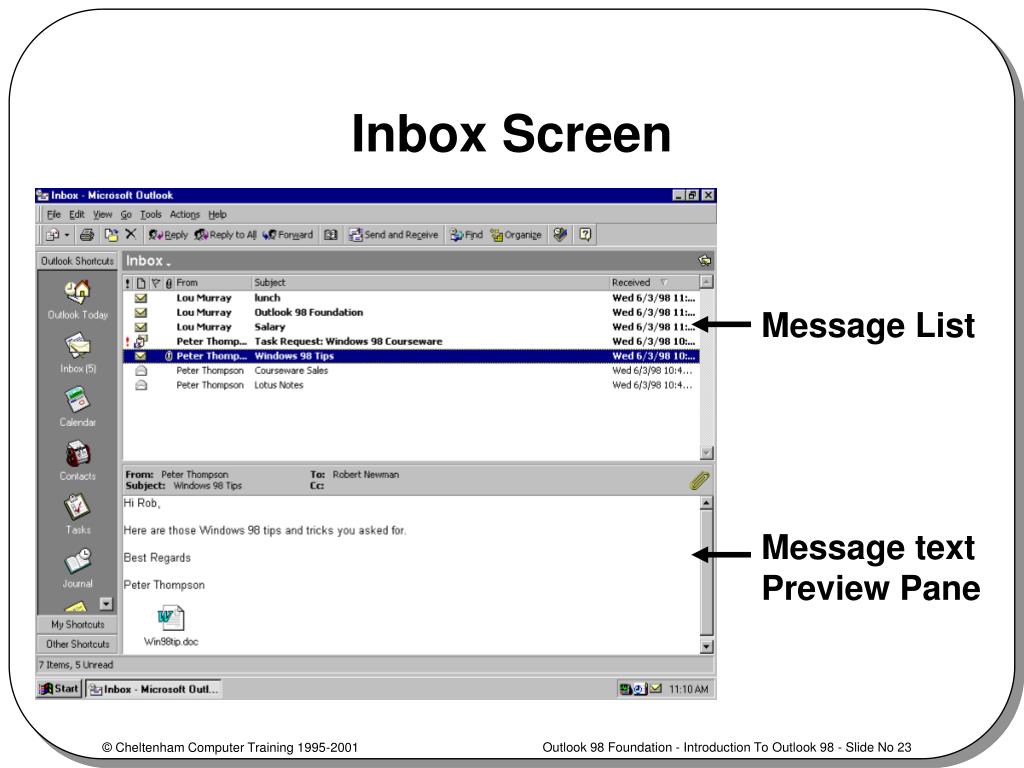The height and width of the screenshot is (768, 1024).
Task: Open the Address Book toolbar icon
Action: pos(331,234)
